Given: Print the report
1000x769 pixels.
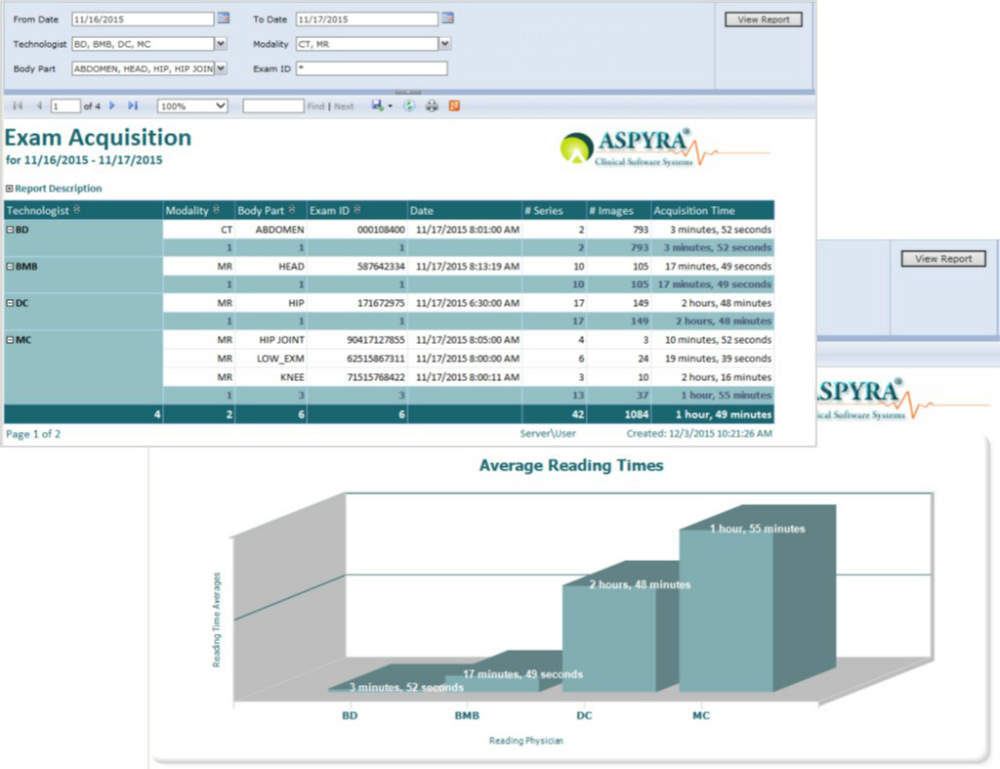Looking at the screenshot, I should coord(432,105).
